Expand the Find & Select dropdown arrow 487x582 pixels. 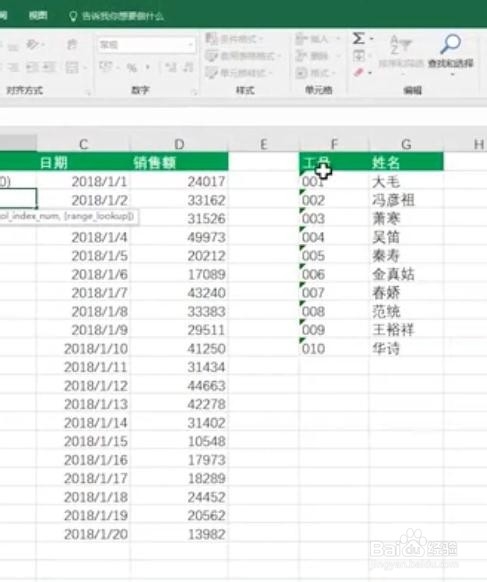(x=452, y=74)
